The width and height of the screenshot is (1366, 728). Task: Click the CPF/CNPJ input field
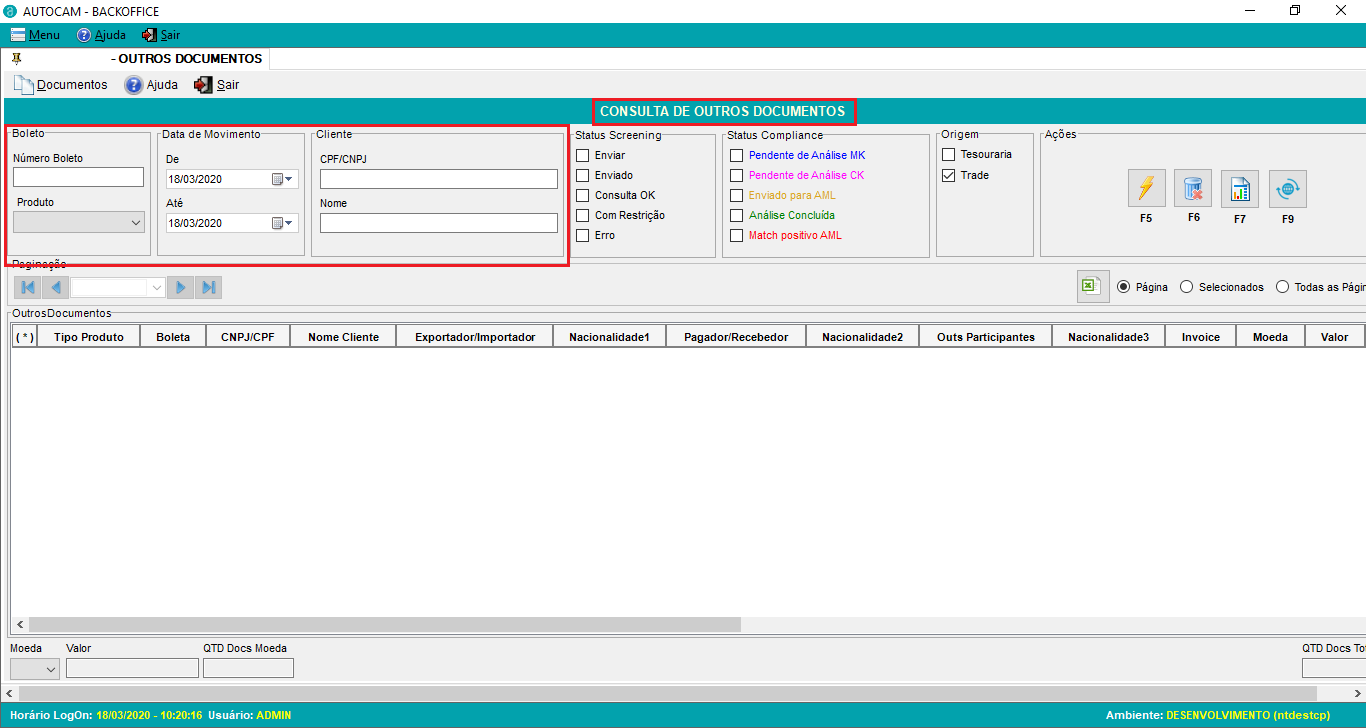(438, 179)
